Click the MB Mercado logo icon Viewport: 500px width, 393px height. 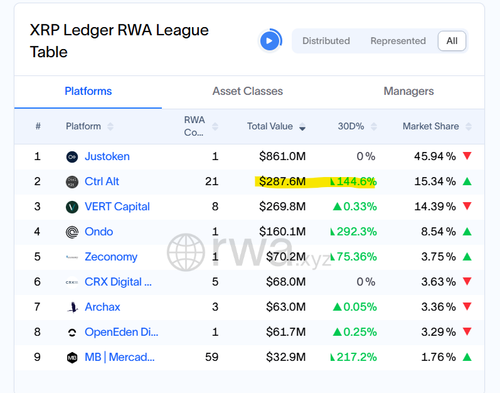[x=72, y=358]
